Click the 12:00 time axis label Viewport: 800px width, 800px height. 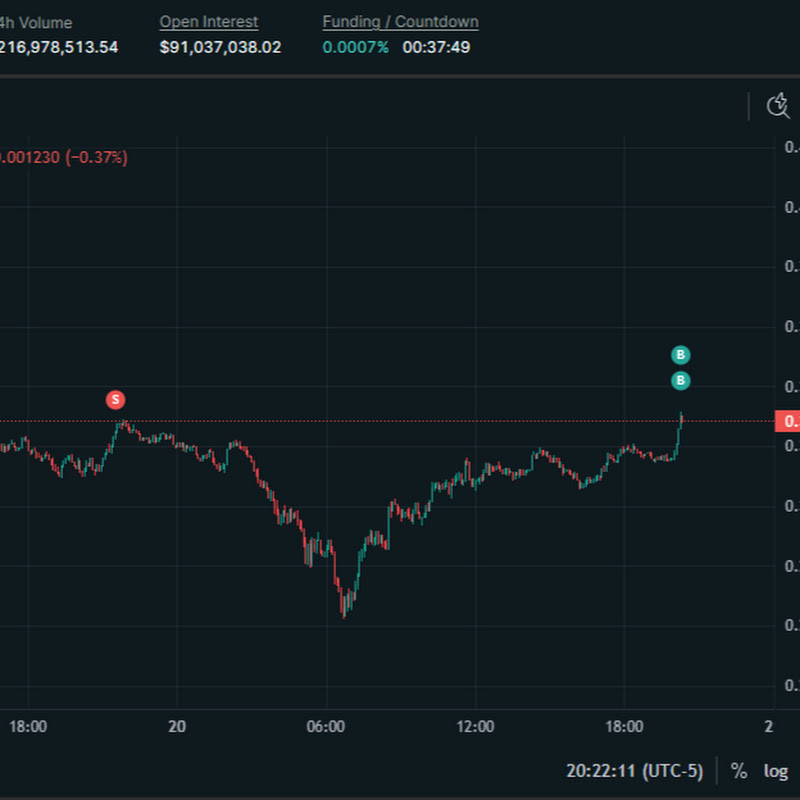pos(475,726)
